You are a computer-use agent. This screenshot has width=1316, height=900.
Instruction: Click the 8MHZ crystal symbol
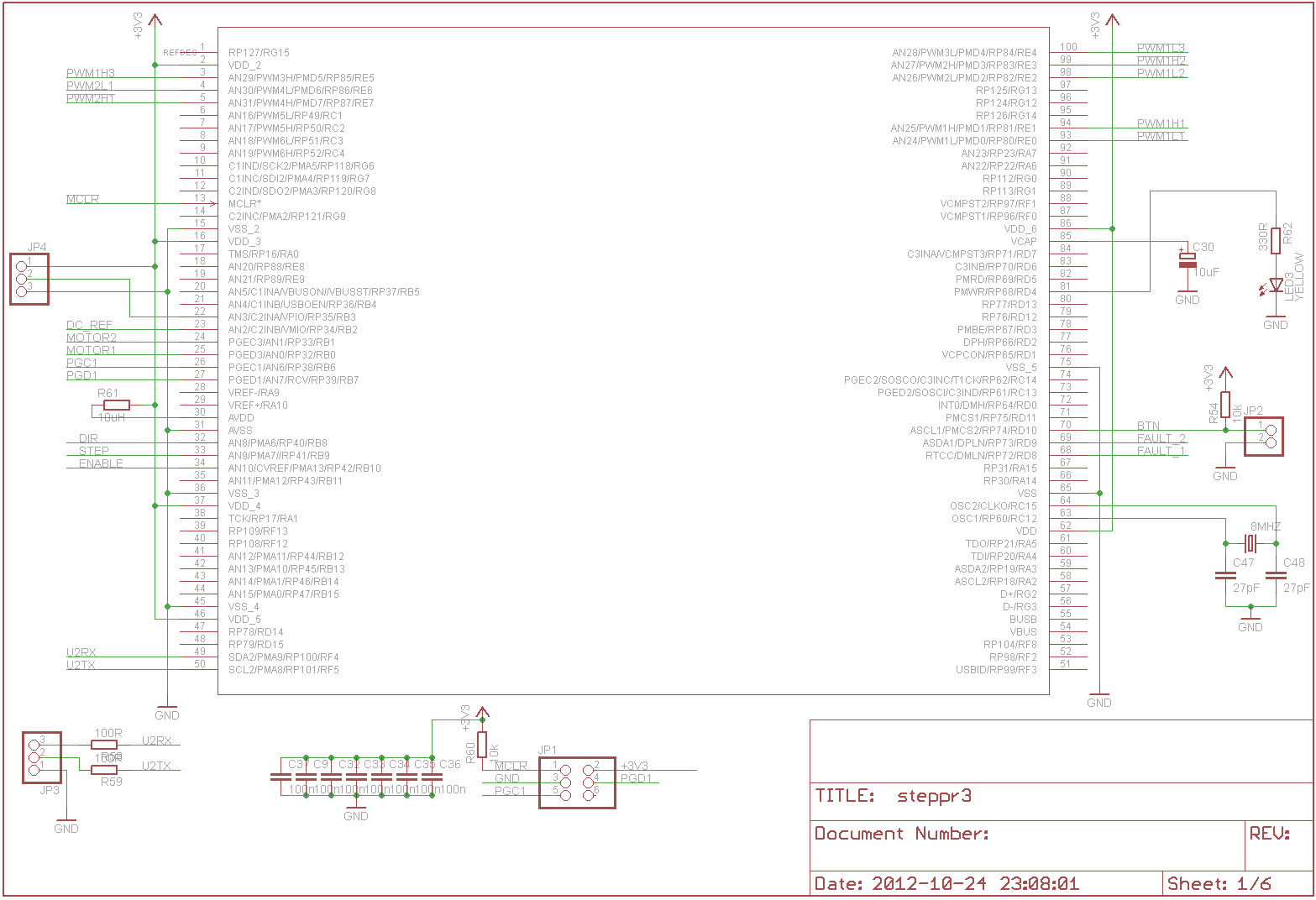click(1250, 543)
